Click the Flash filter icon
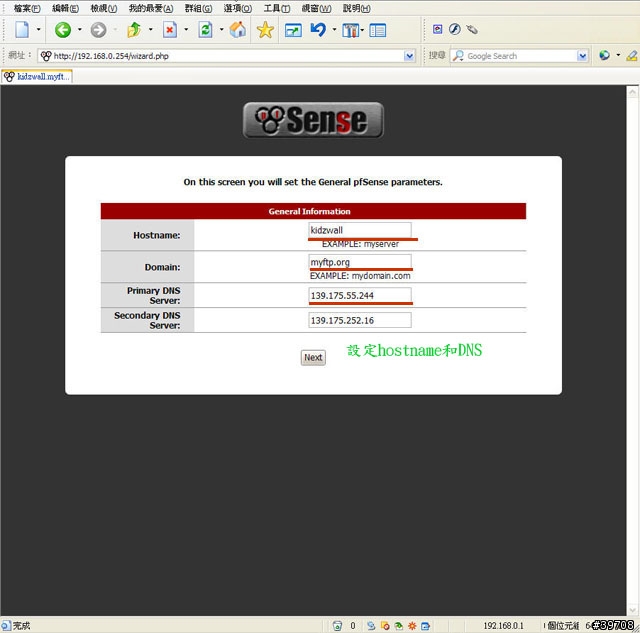 455,29
